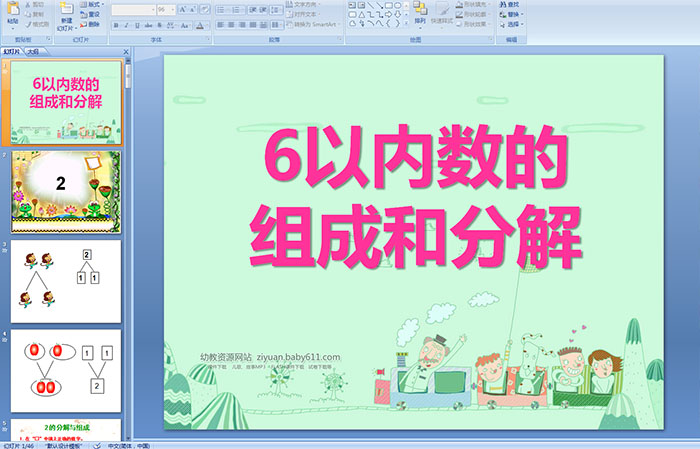Image resolution: width=700 pixels, height=449 pixels.
Task: Click Reset (重设) slide button
Action: (90, 14)
